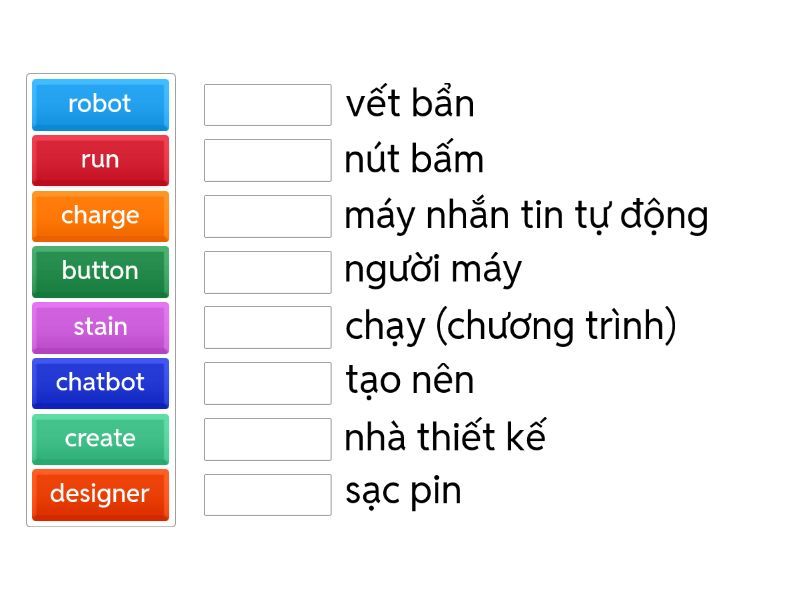This screenshot has width=800, height=600.
Task: Click the blank box beside 'máy nhắn tin tự động'
Action: (x=267, y=216)
